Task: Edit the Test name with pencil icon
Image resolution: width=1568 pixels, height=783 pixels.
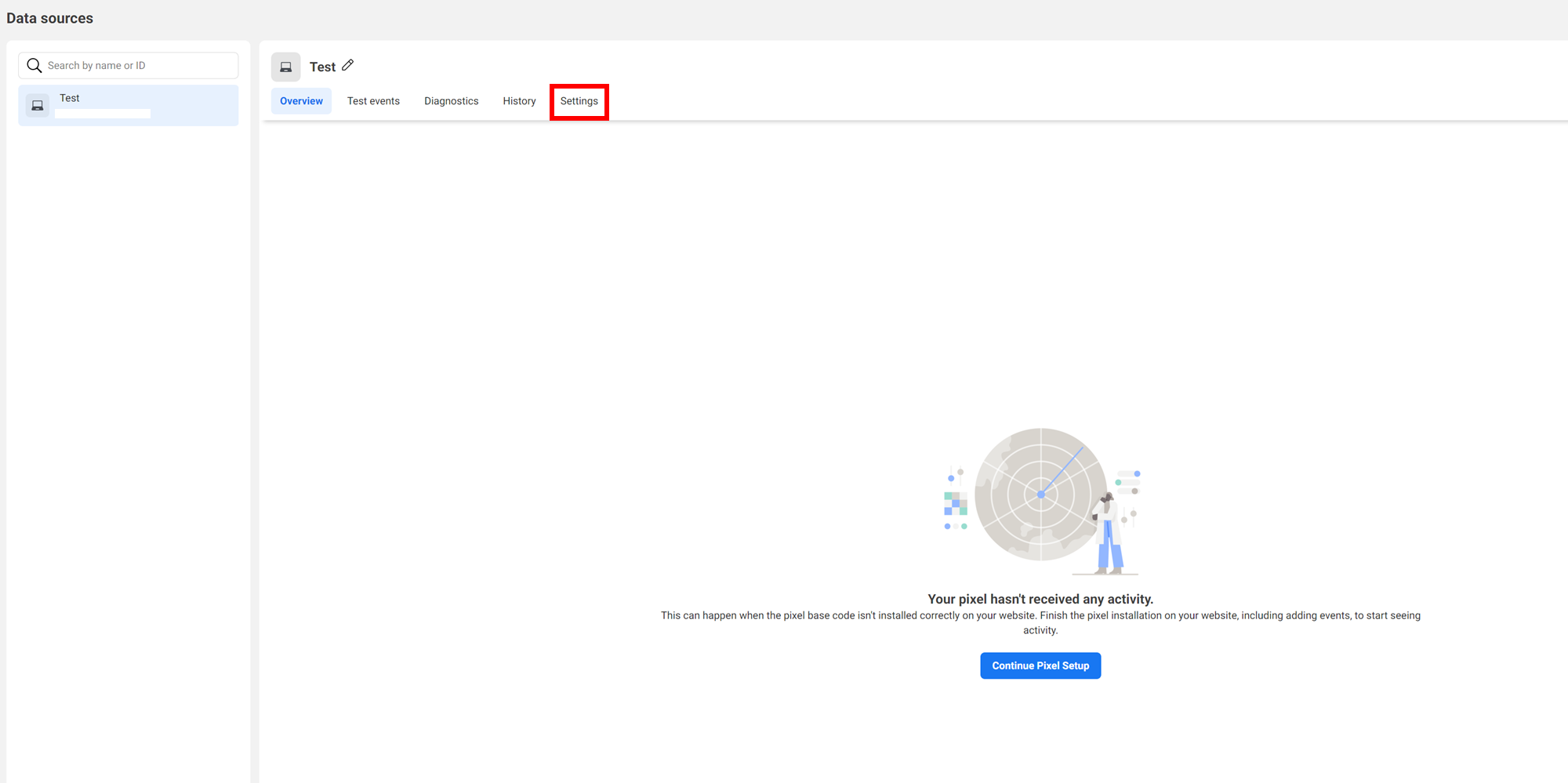Action: tap(348, 65)
